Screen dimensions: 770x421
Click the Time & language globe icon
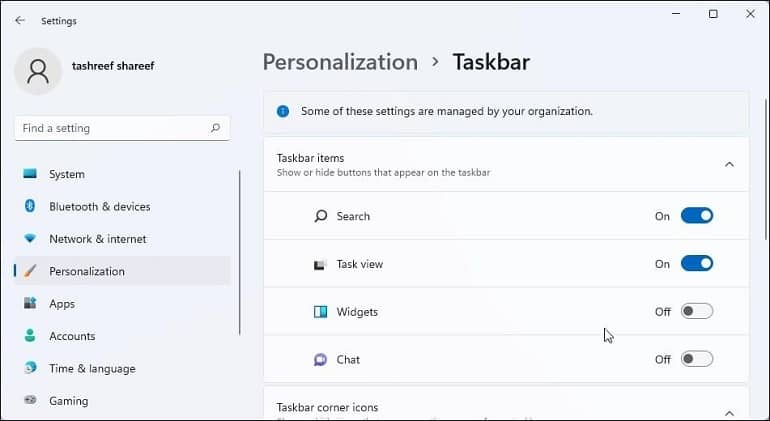30,368
